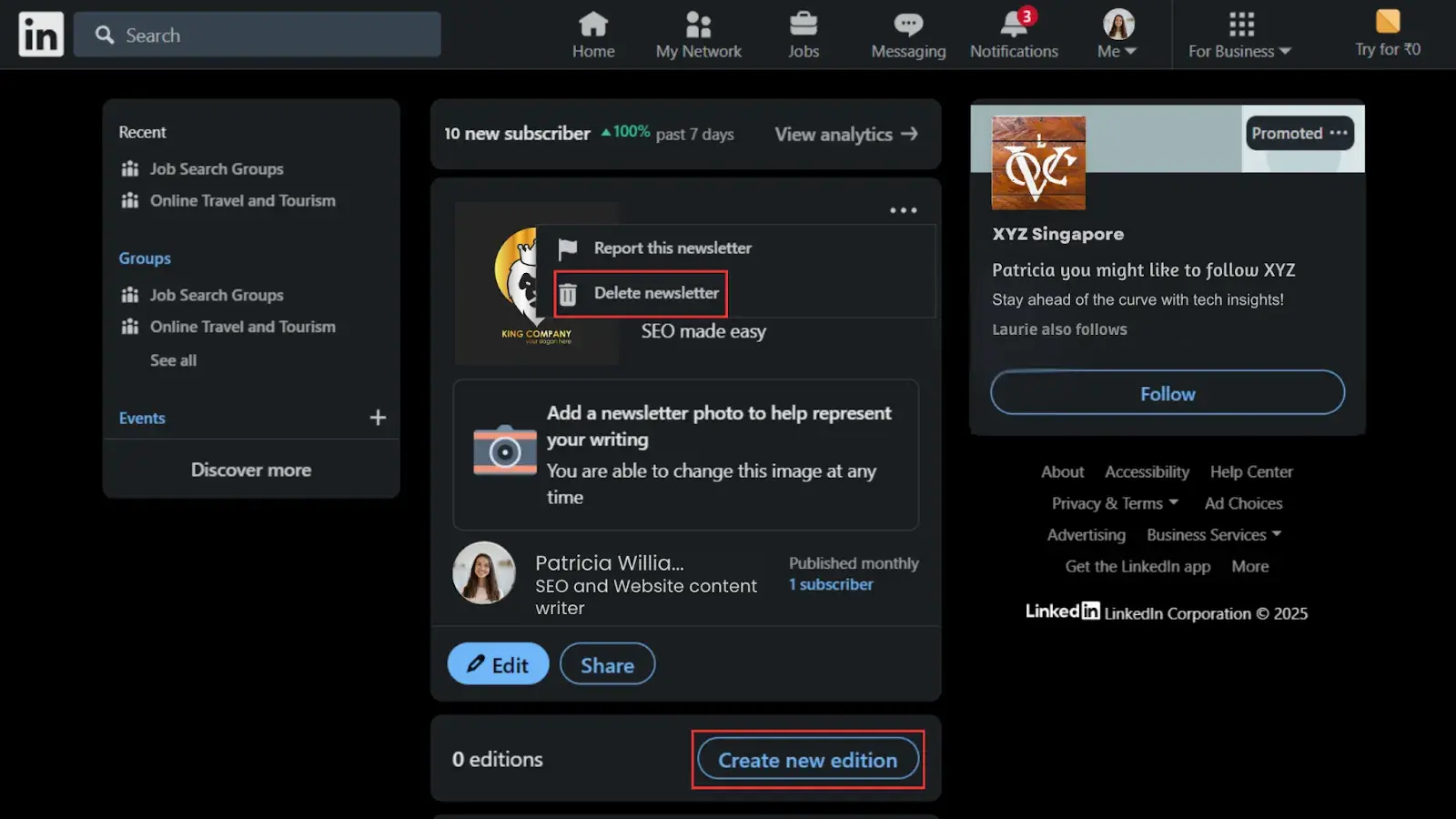1456x819 pixels.
Task: Focus the LinkedIn search field
Action: pyautogui.click(x=258, y=35)
